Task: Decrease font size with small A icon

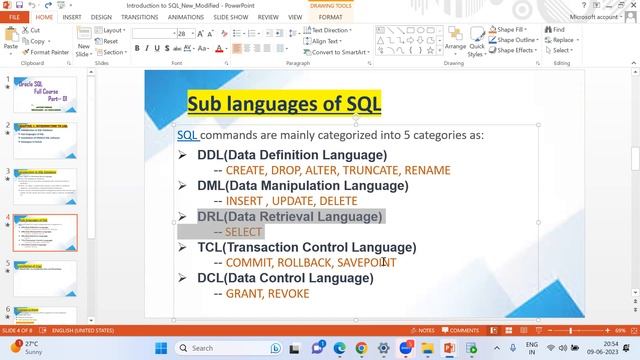Action: [x=211, y=34]
